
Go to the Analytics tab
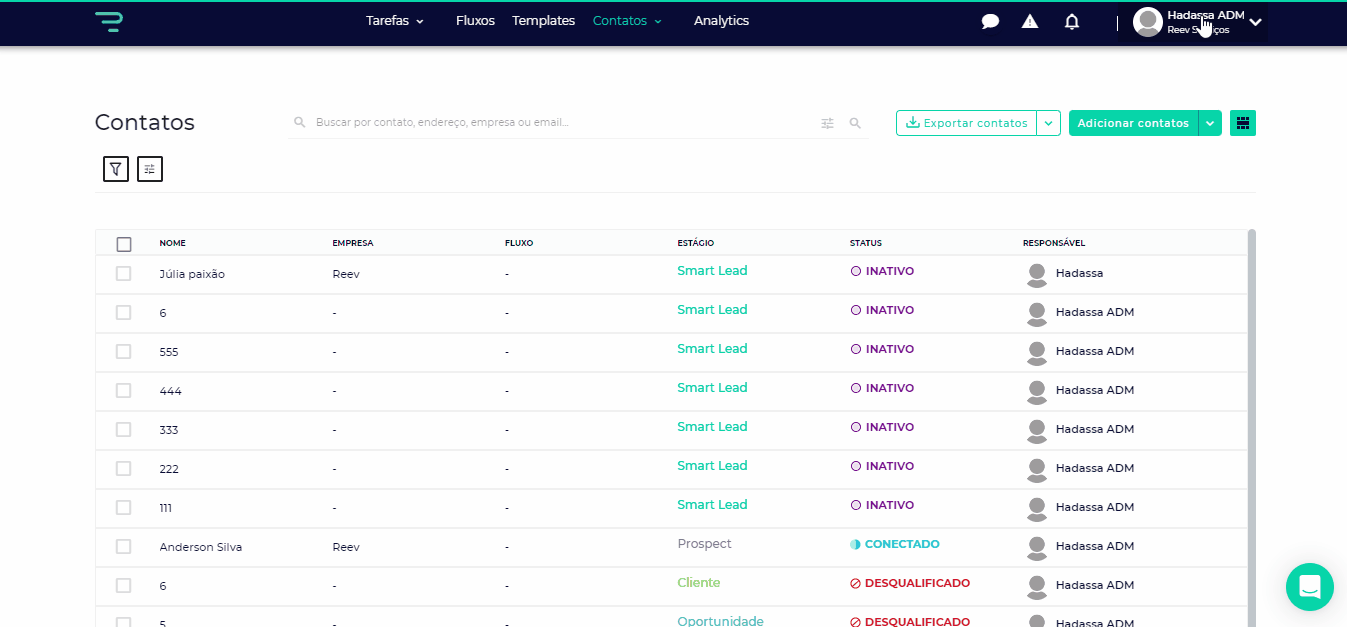[x=721, y=21]
